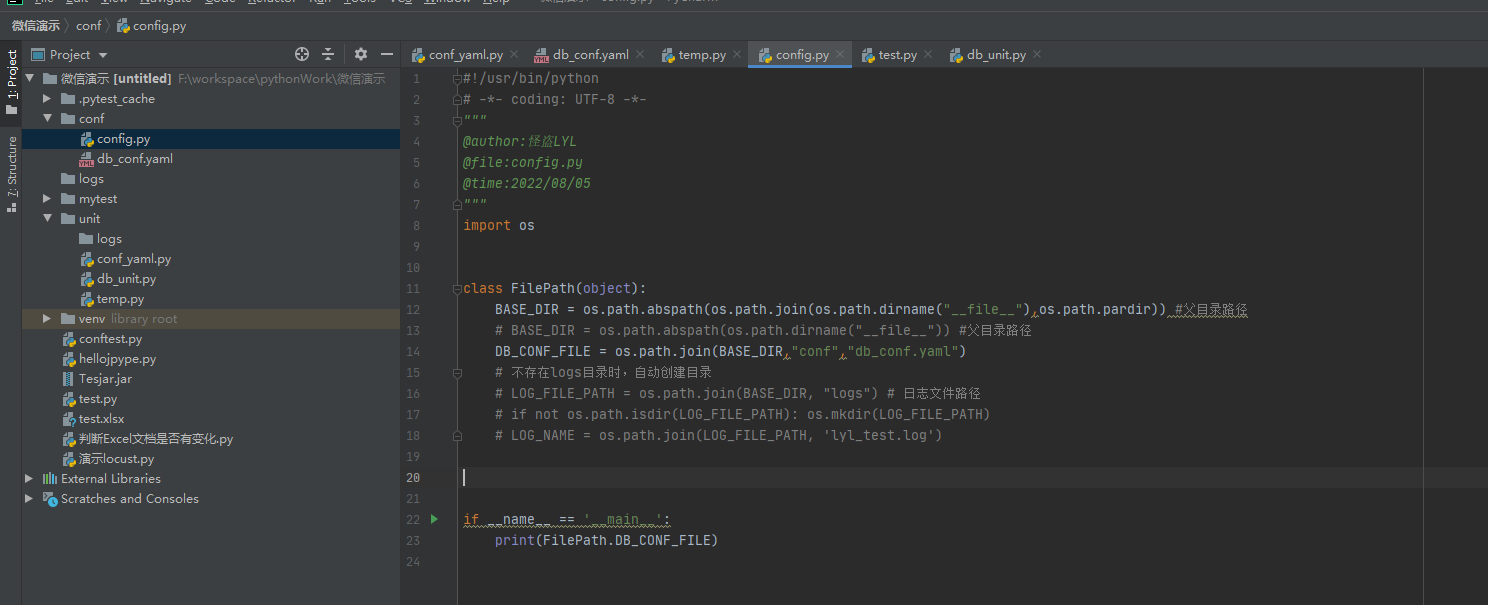1488x605 pixels.
Task: Close the db_unit.py editor tab
Action: click(1037, 55)
